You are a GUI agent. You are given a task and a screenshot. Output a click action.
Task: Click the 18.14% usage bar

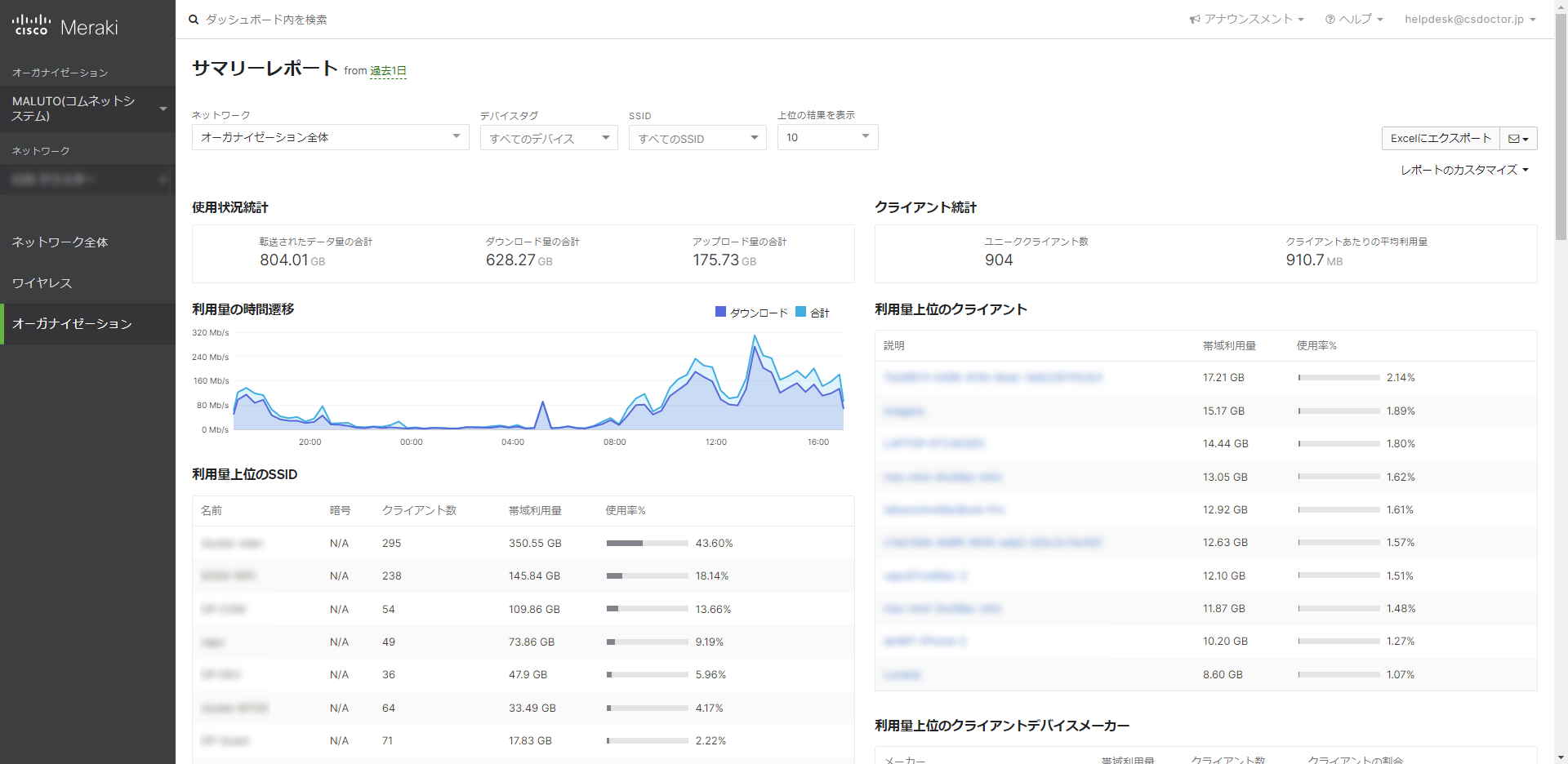click(648, 575)
